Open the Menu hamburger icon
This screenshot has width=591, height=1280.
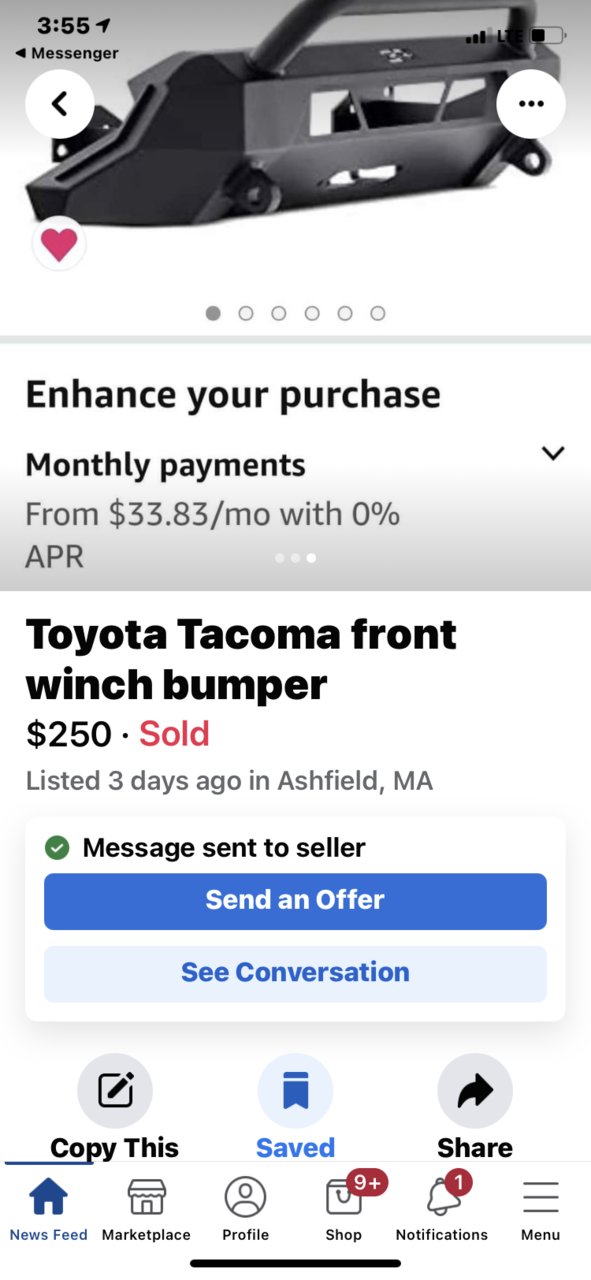pyautogui.click(x=541, y=1209)
